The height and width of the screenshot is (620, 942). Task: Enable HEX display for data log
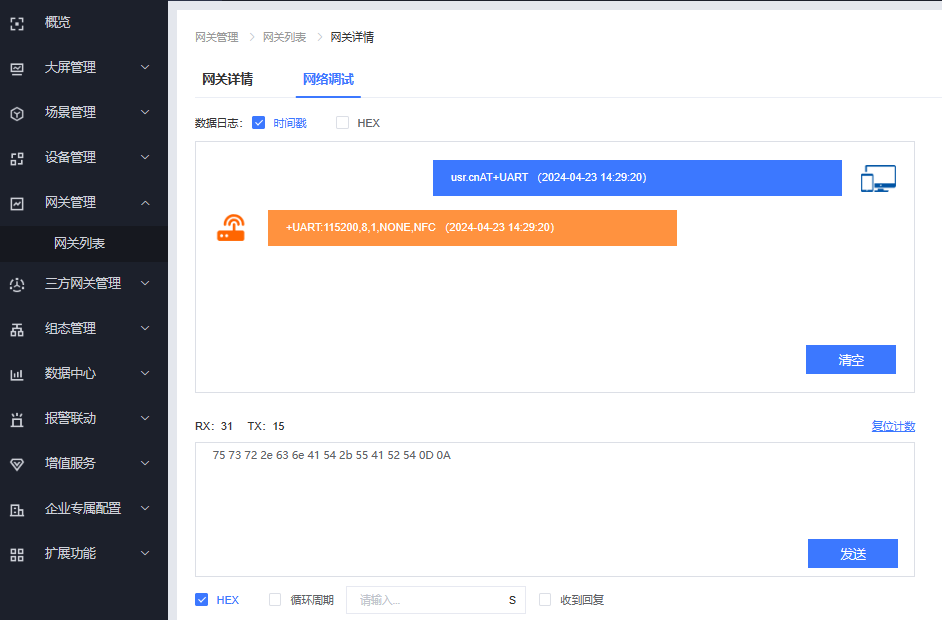click(x=343, y=123)
